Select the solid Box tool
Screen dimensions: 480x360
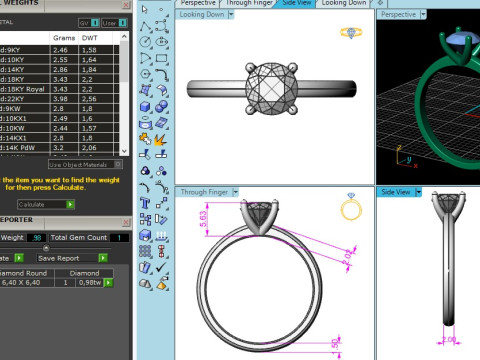point(145,107)
